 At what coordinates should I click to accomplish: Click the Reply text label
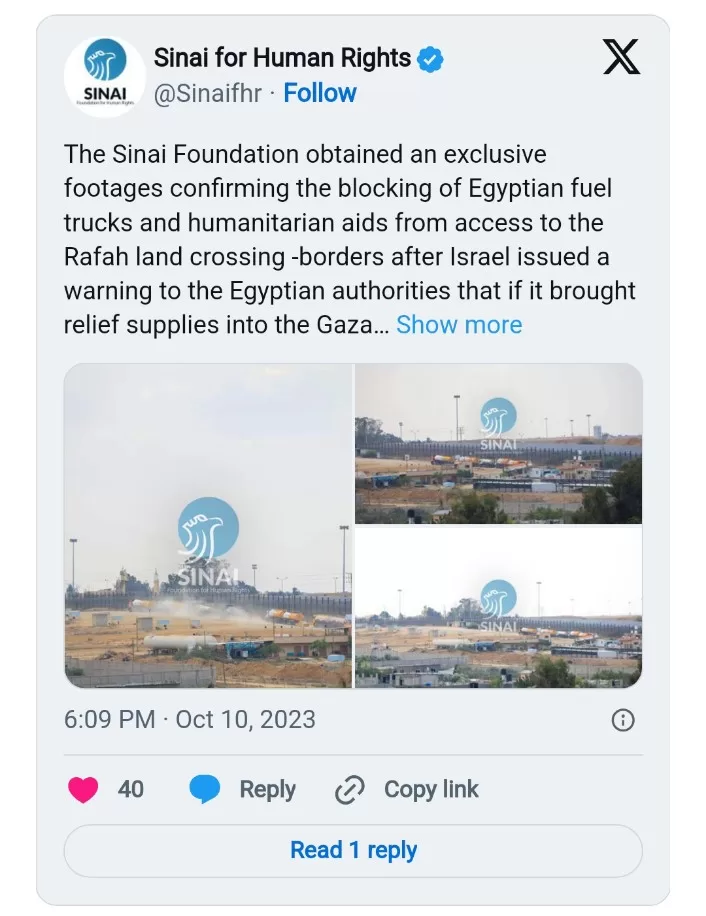tap(267, 790)
